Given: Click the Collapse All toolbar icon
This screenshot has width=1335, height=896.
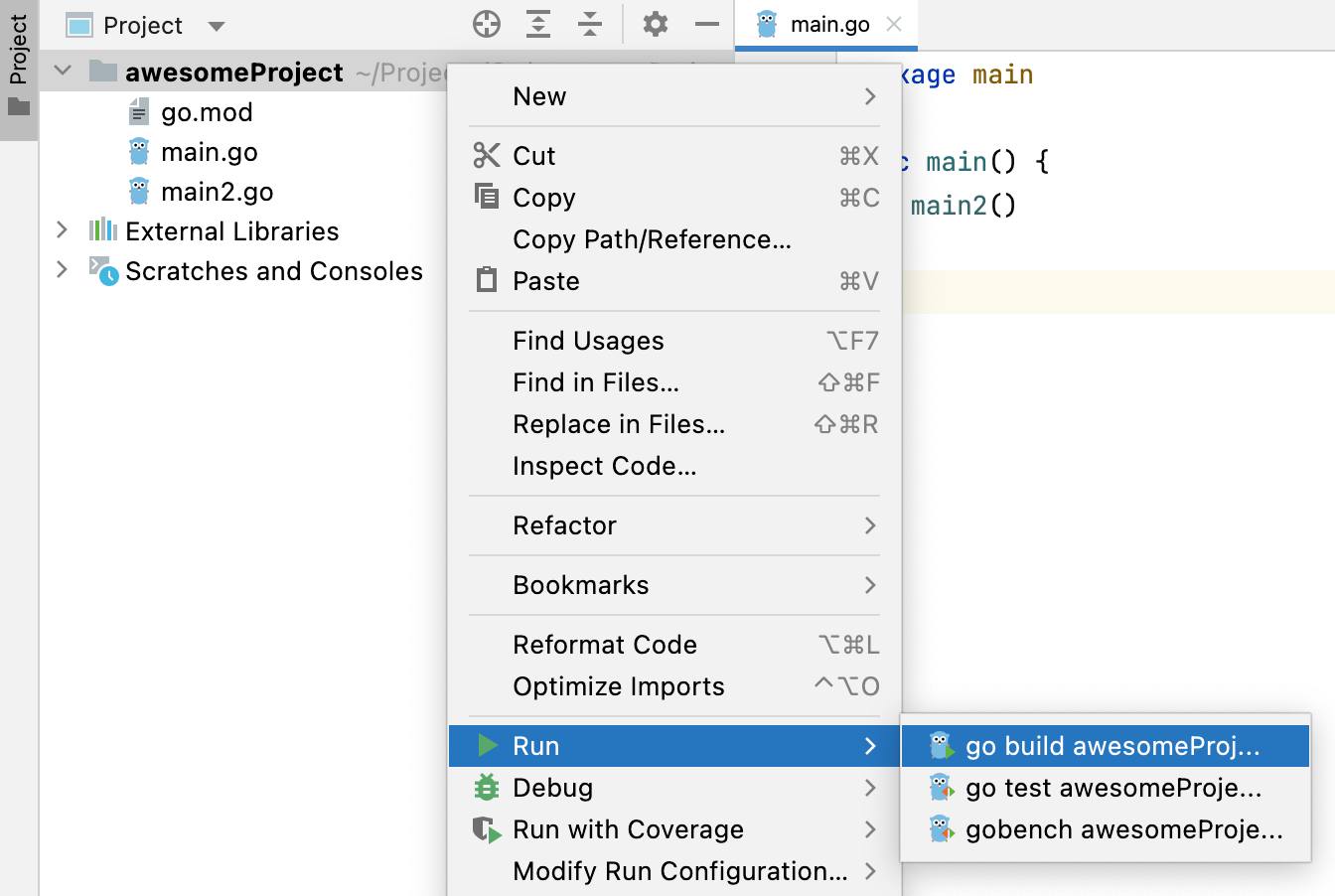Looking at the screenshot, I should [590, 25].
